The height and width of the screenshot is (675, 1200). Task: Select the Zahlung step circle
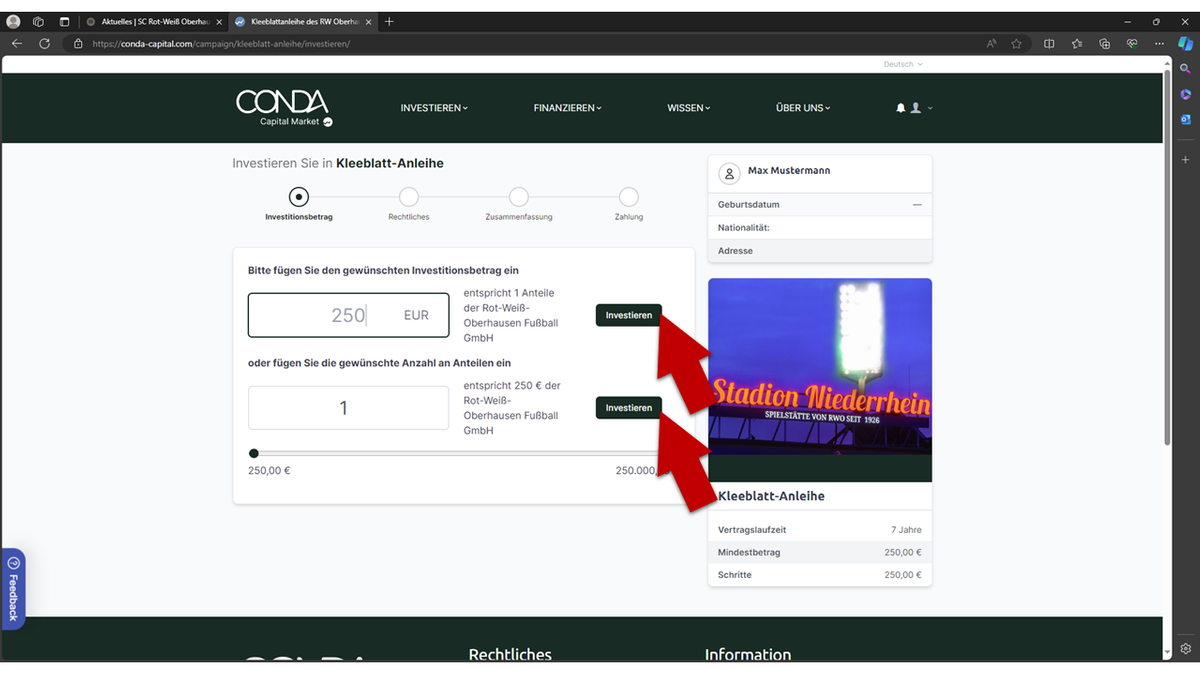tap(628, 197)
